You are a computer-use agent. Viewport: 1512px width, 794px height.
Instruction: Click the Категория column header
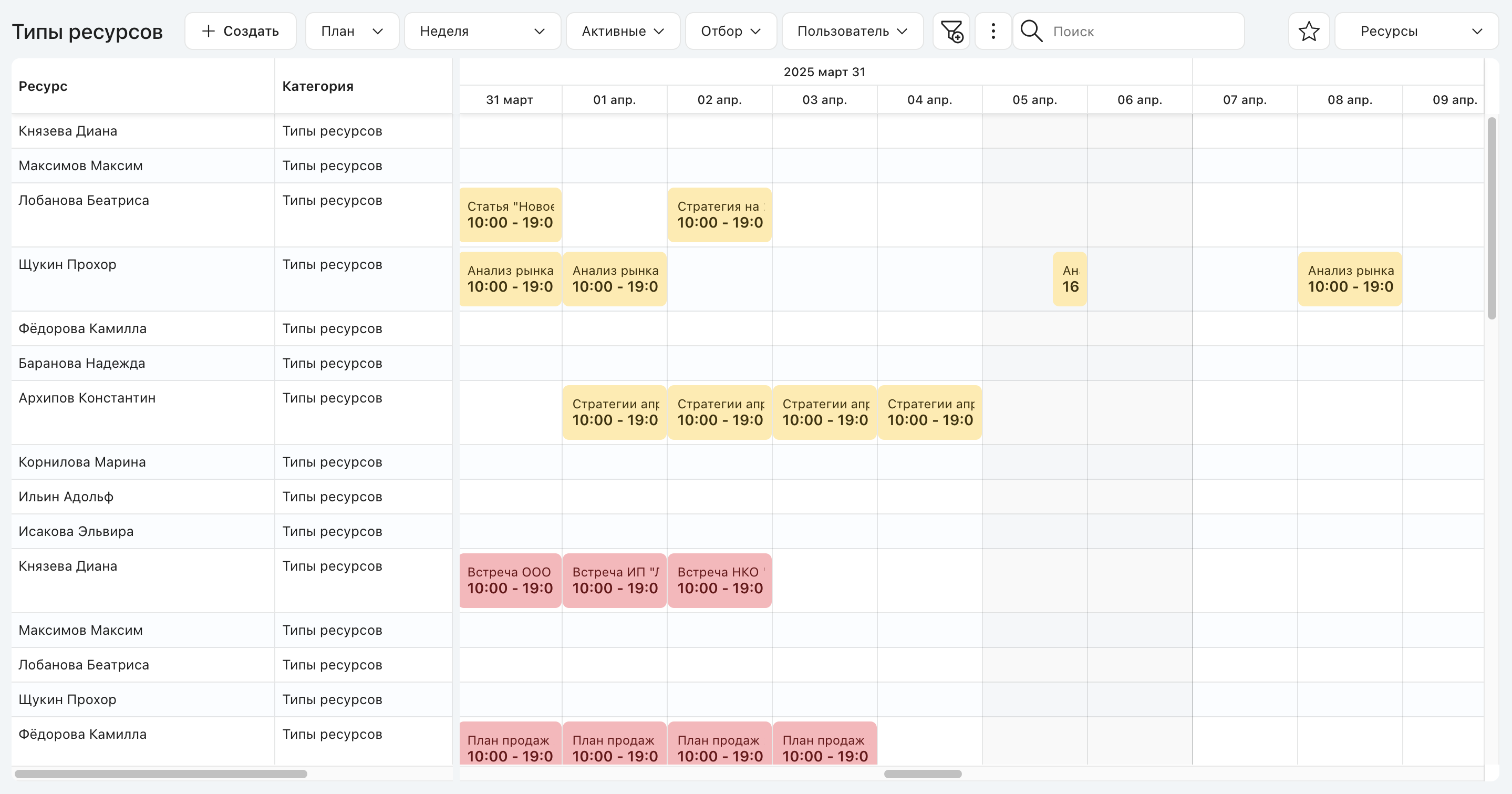click(x=317, y=86)
